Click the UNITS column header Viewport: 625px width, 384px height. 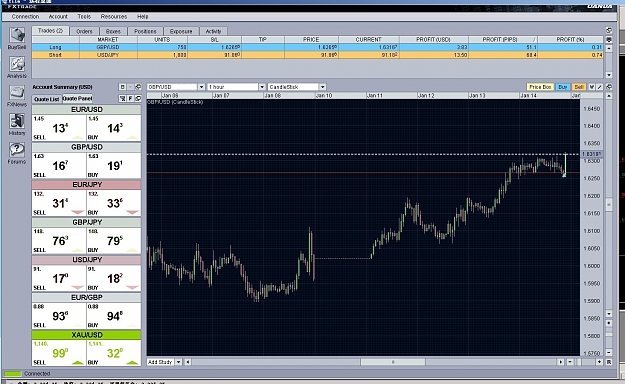(x=162, y=39)
